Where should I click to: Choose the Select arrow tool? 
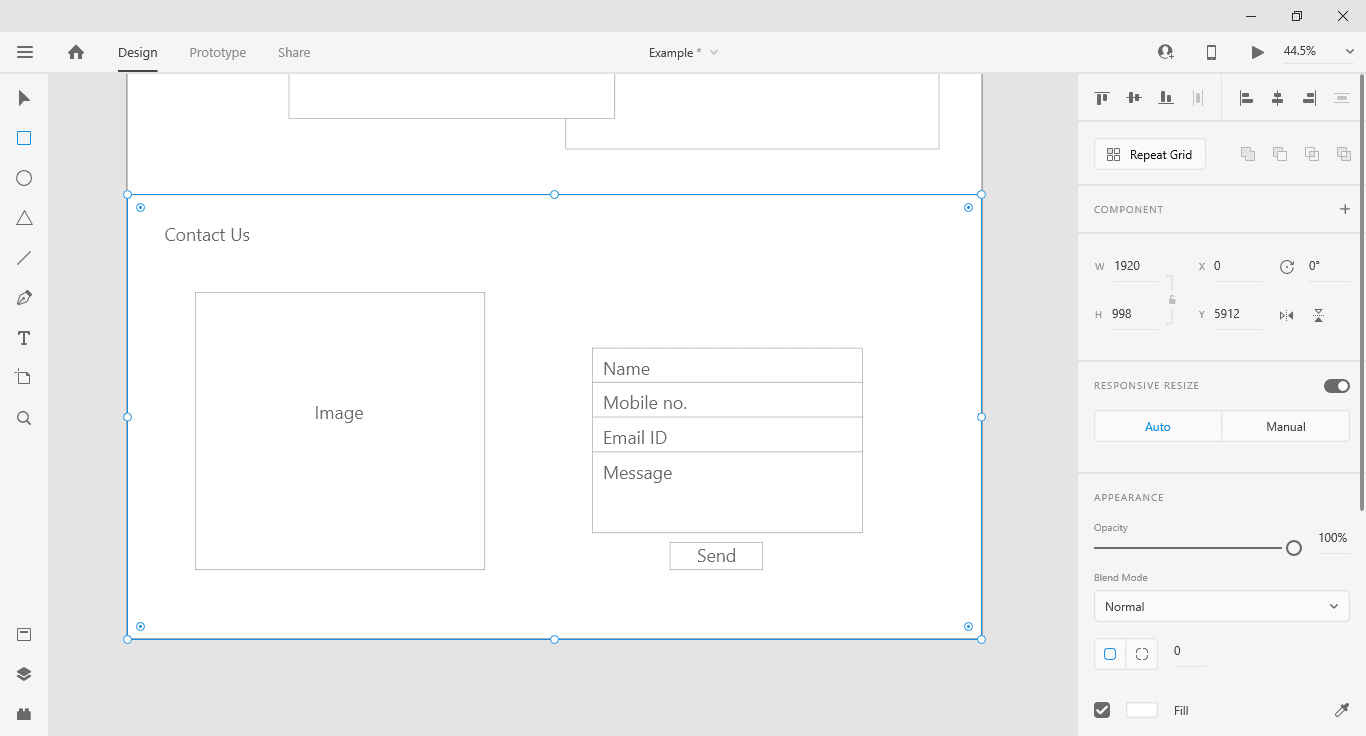point(24,98)
